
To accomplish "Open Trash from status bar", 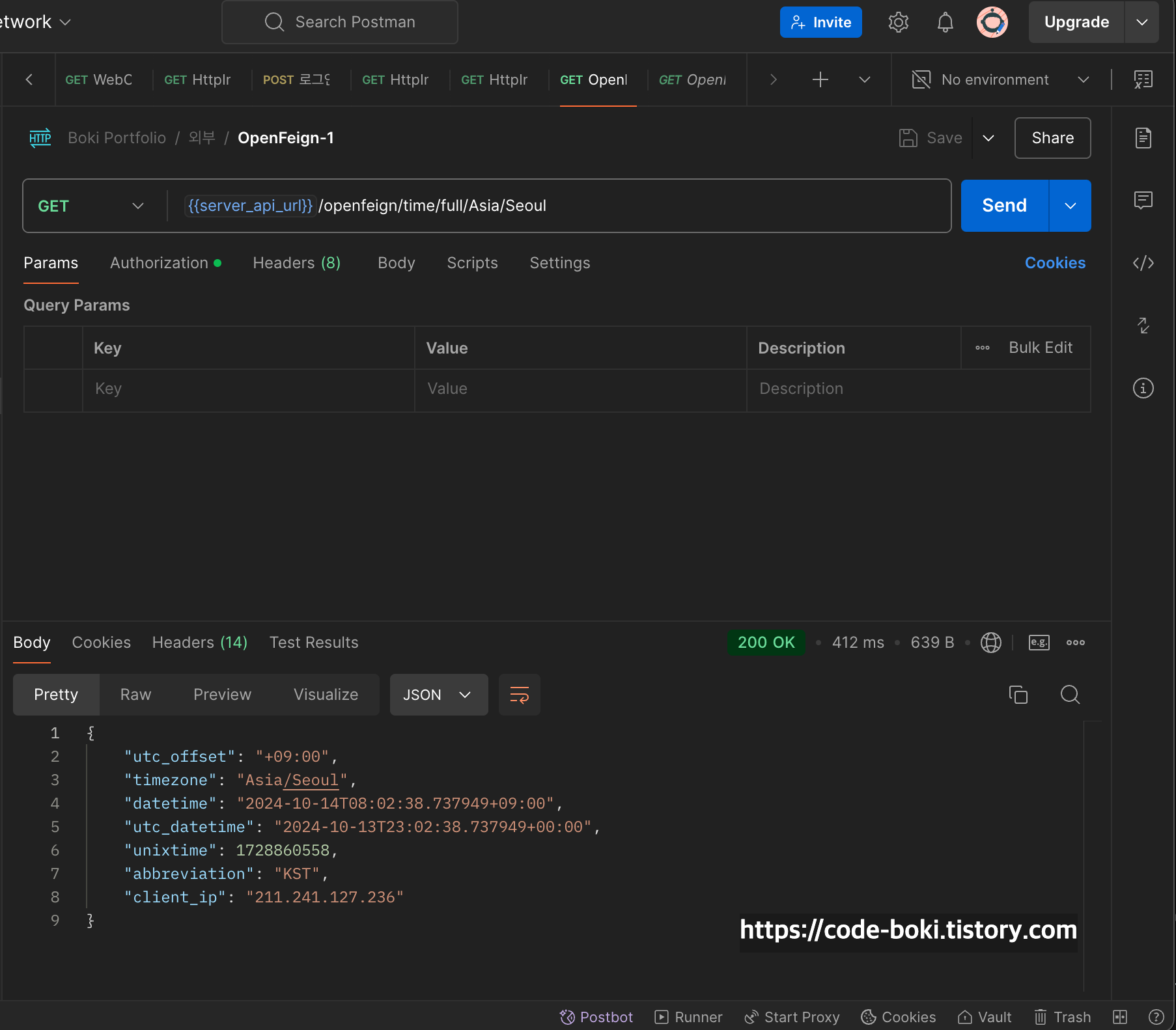I will coord(1062,1017).
